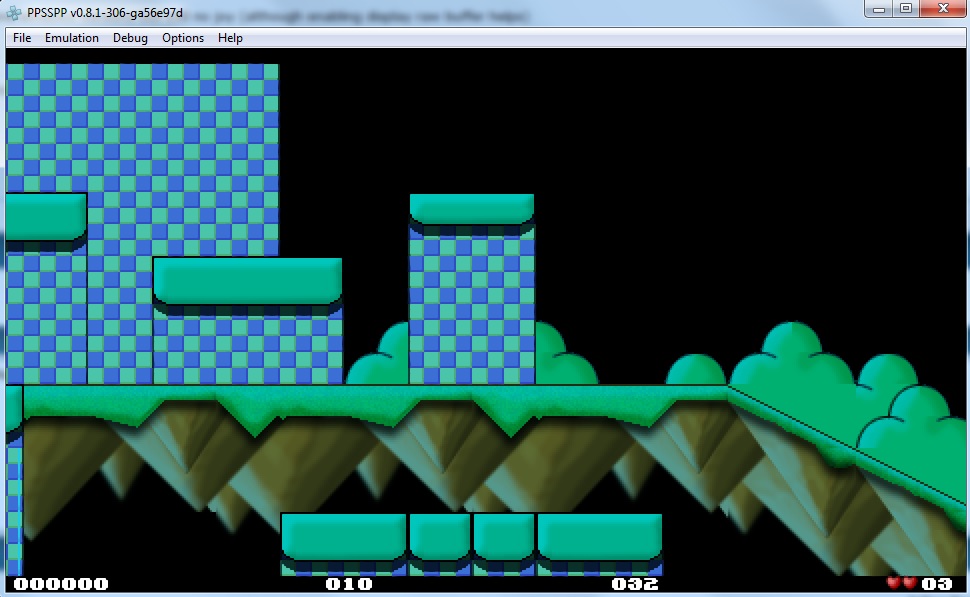
Task: Open the Debug menu
Action: click(x=130, y=38)
